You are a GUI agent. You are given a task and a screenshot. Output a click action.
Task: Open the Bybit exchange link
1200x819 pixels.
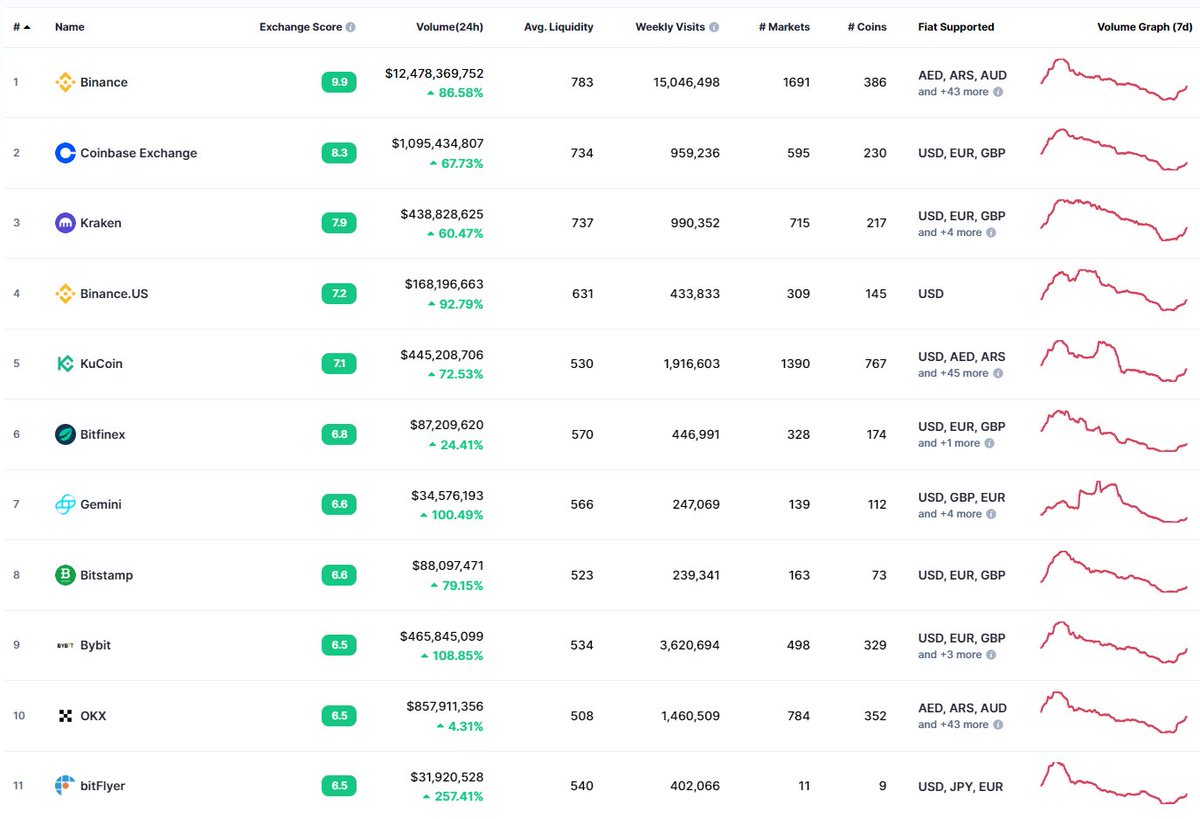point(95,645)
